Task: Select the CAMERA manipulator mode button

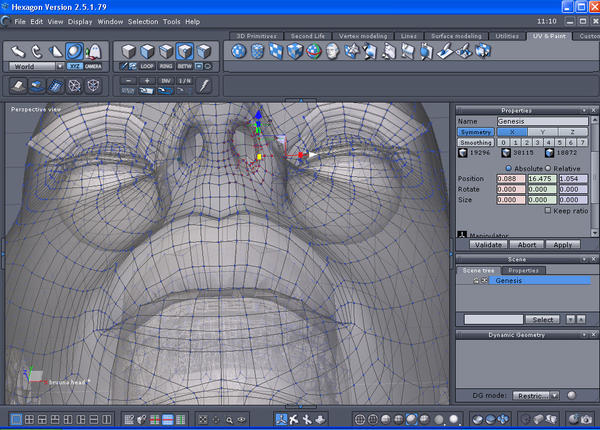Action: pos(92,66)
